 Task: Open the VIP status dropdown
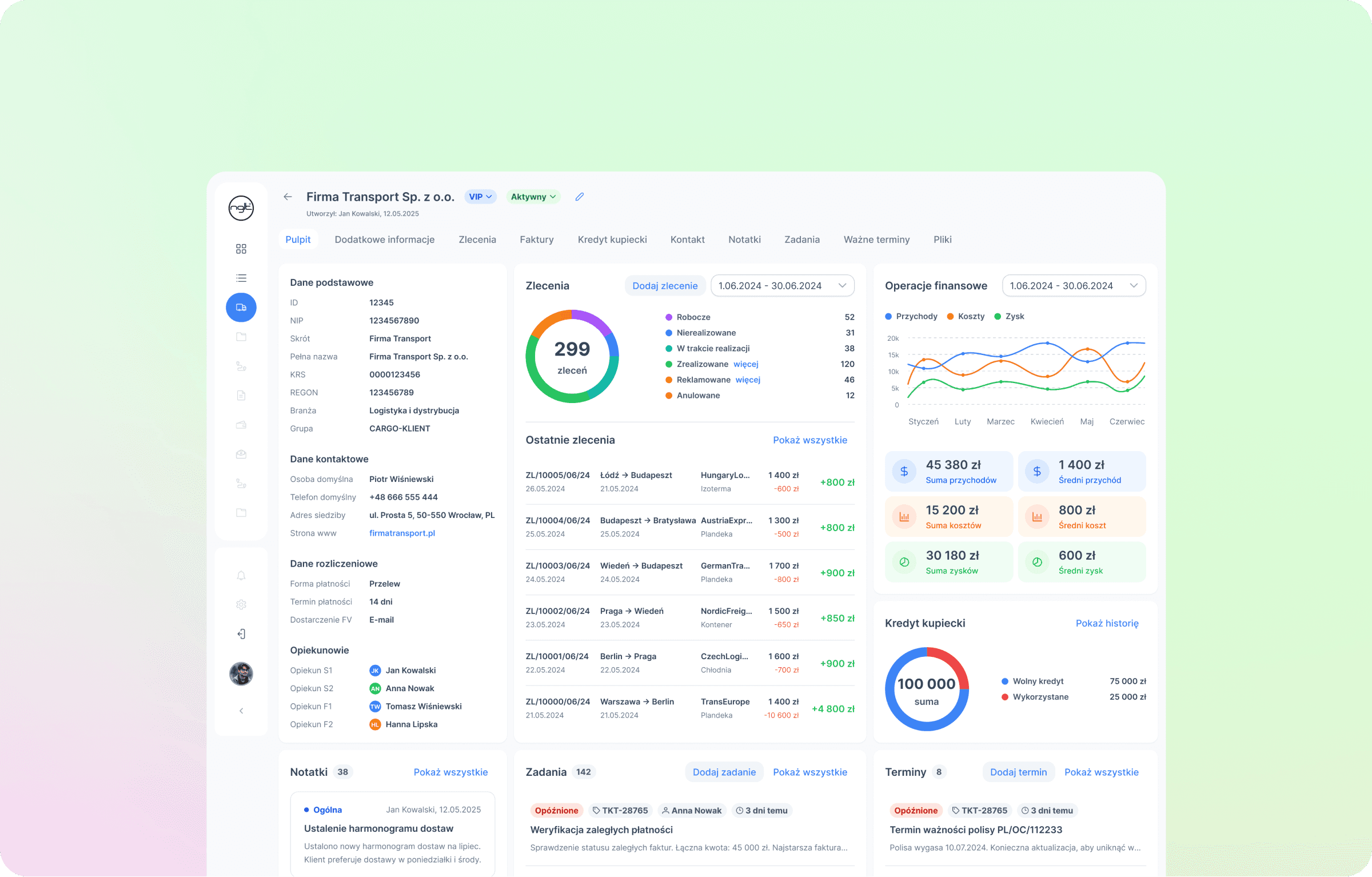480,197
